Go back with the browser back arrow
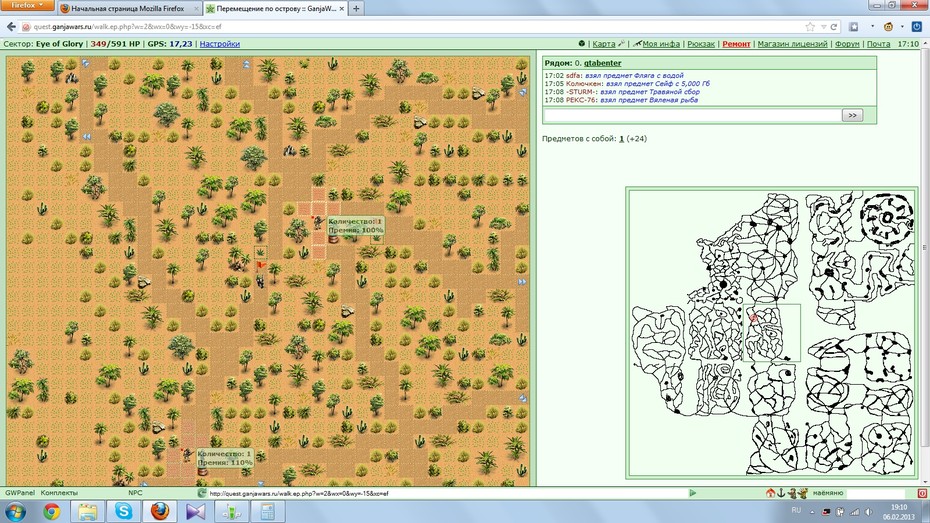This screenshot has width=930, height=523. coord(11,27)
